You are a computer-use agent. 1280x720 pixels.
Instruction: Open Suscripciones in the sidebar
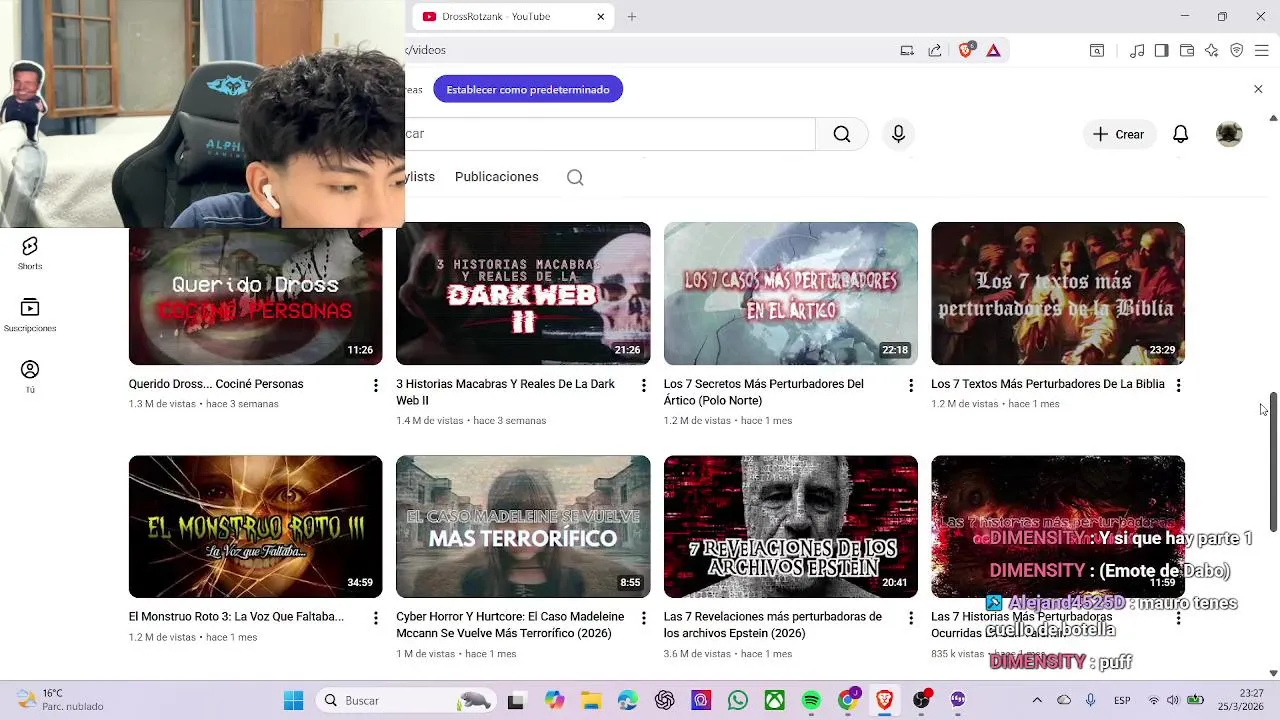(30, 315)
